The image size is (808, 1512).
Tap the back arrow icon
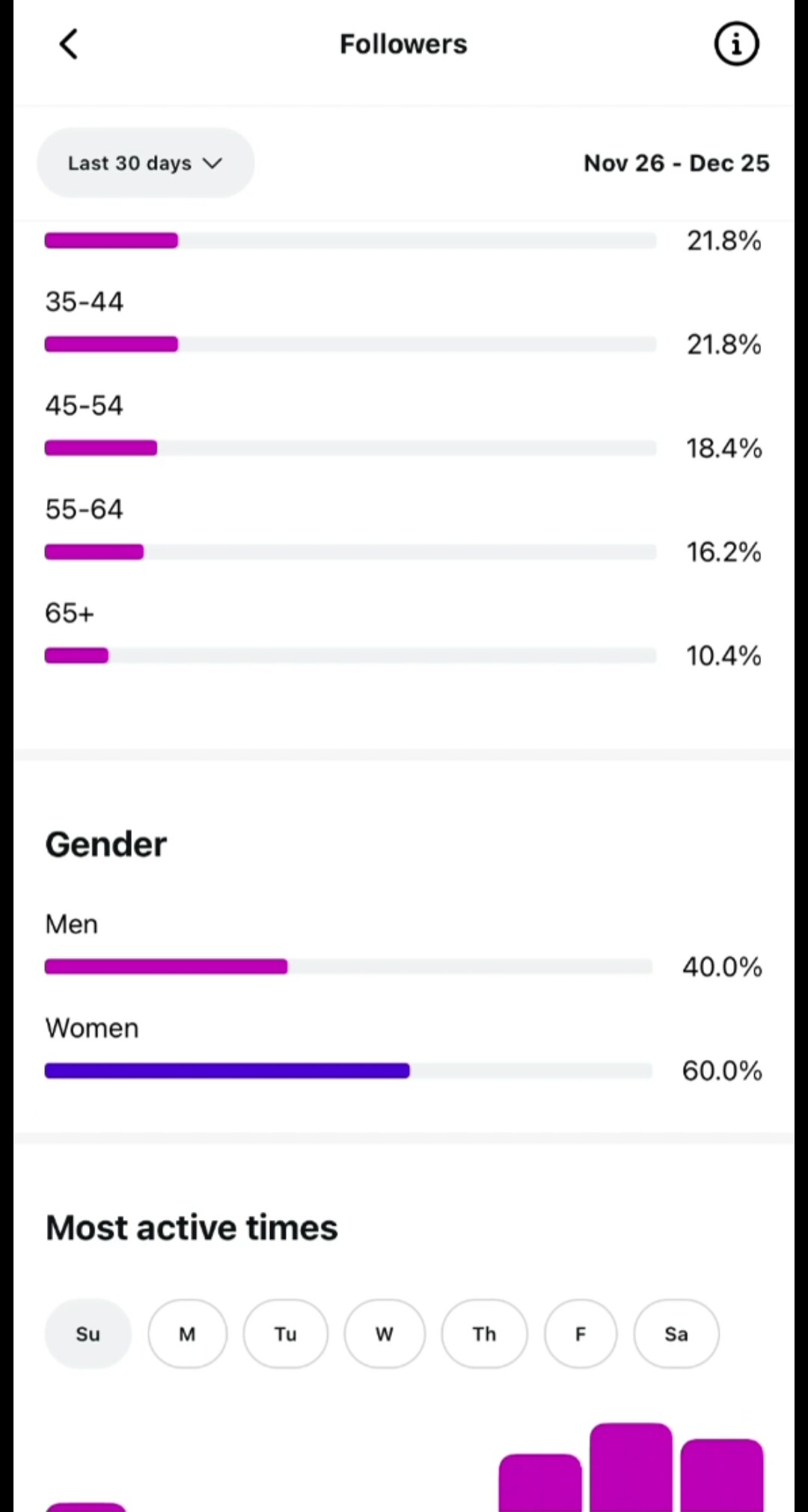[68, 44]
